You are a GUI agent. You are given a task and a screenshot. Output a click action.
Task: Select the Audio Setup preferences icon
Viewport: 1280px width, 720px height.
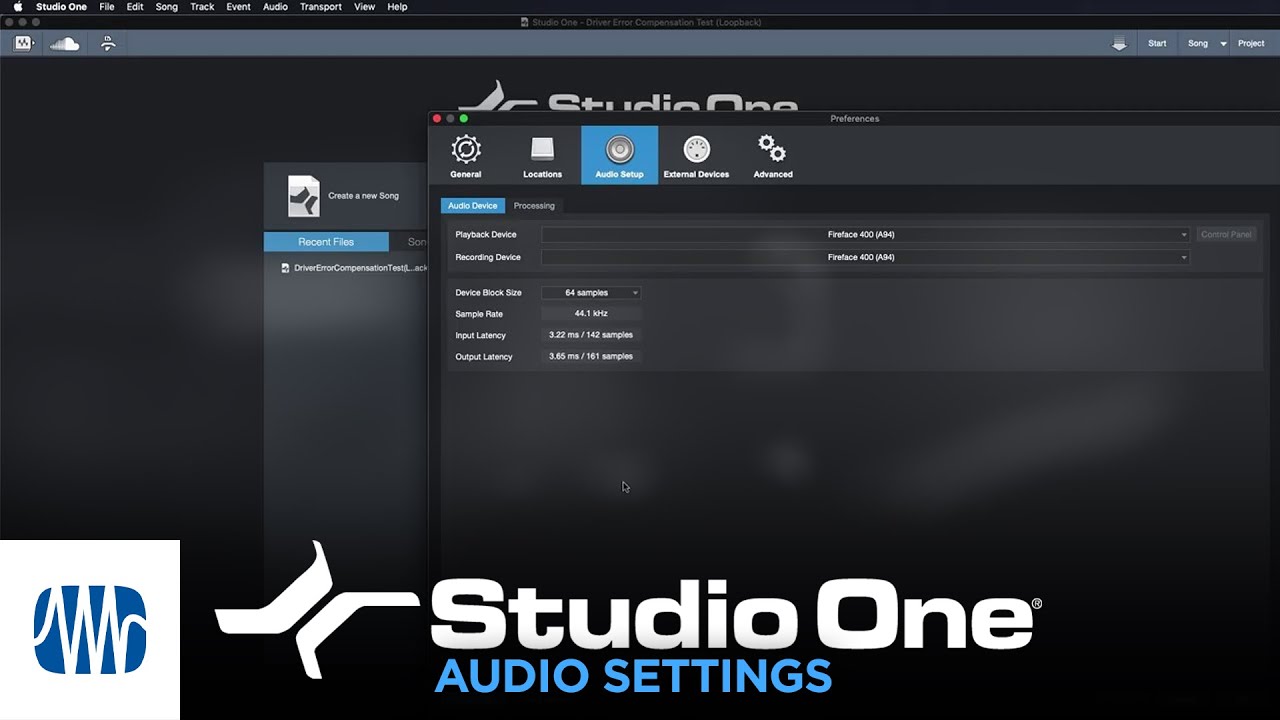coord(619,156)
